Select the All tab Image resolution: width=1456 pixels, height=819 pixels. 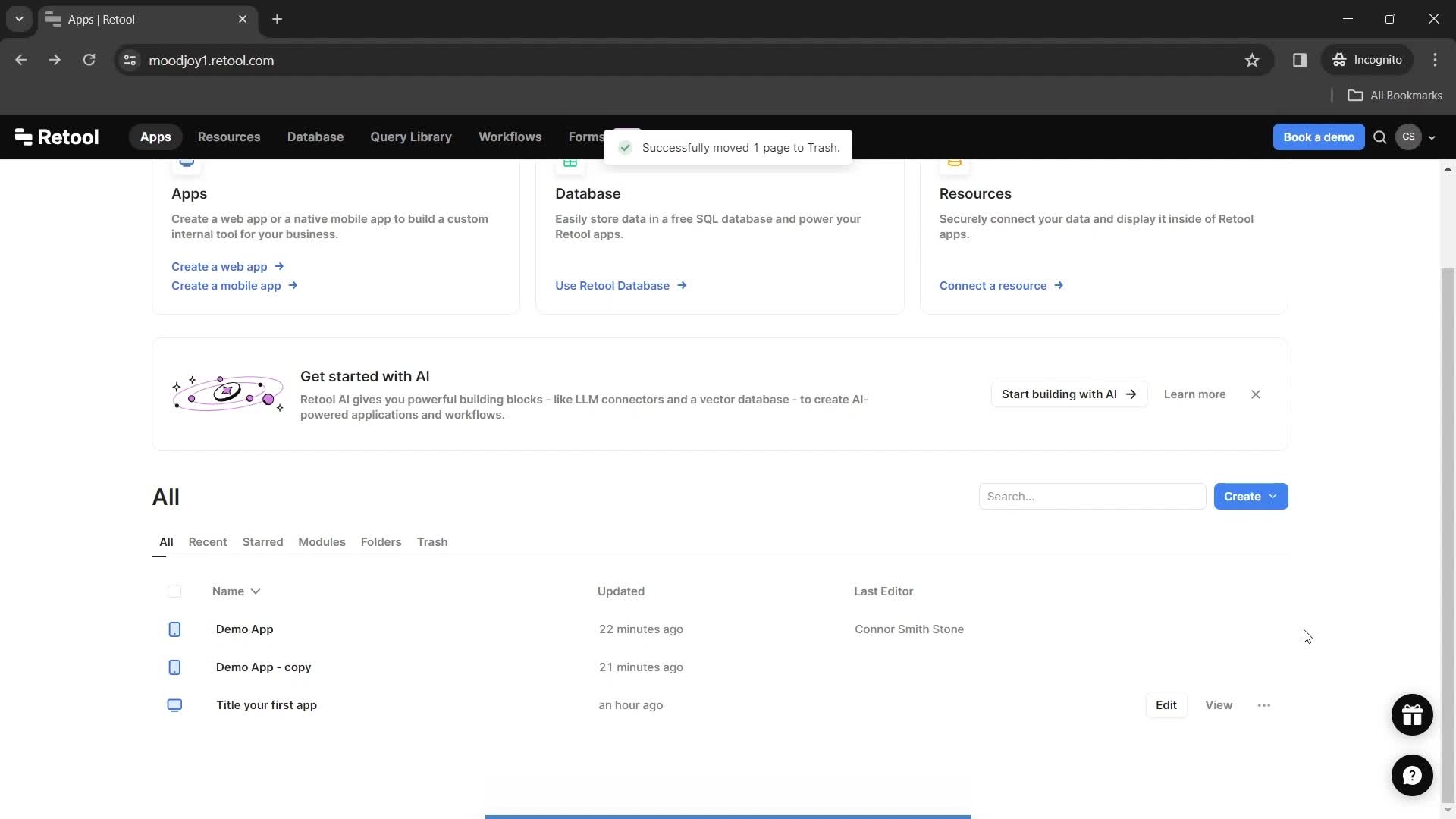coord(166,542)
